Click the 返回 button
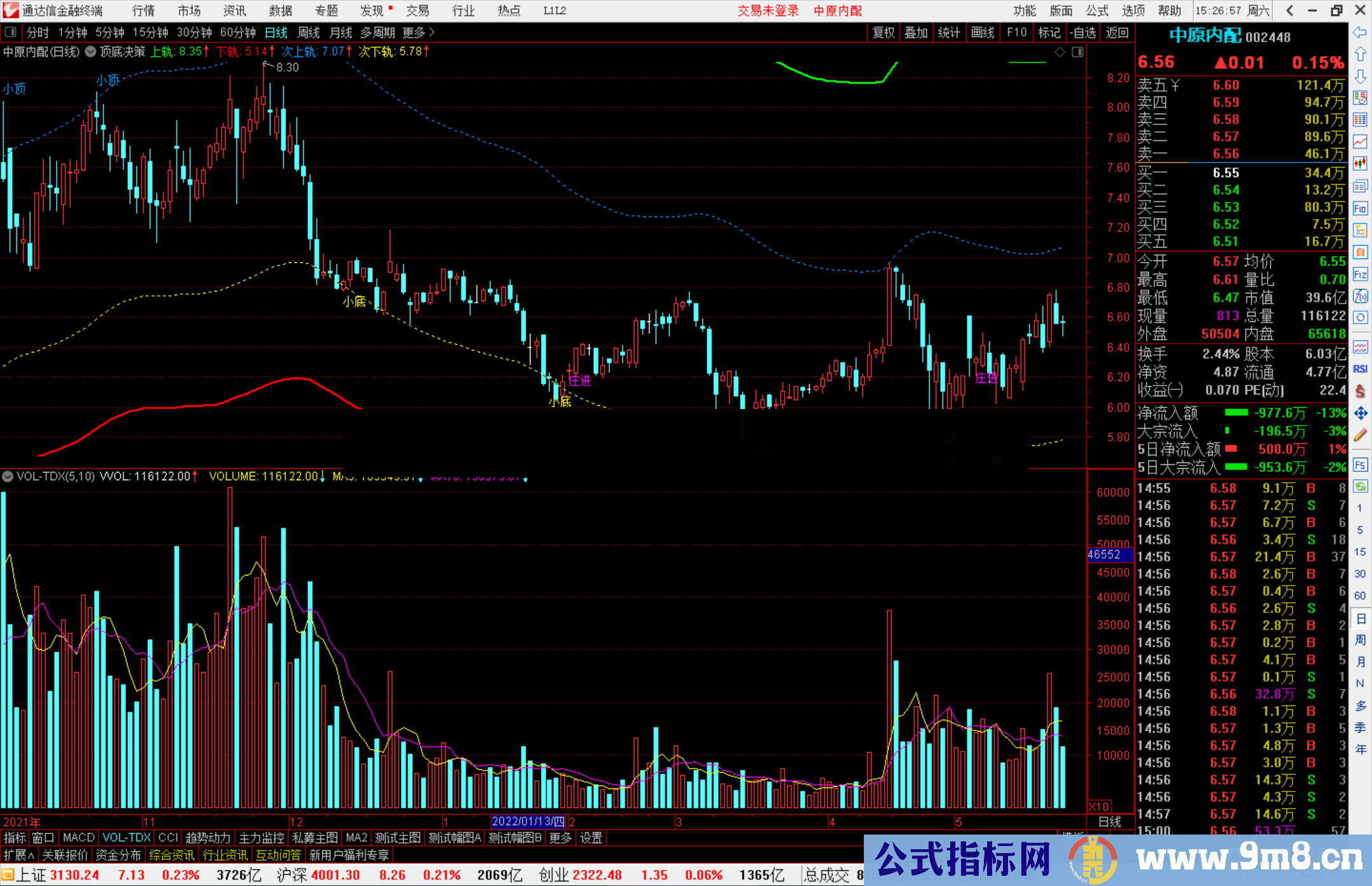This screenshot has height=886, width=1372. 1117,32
